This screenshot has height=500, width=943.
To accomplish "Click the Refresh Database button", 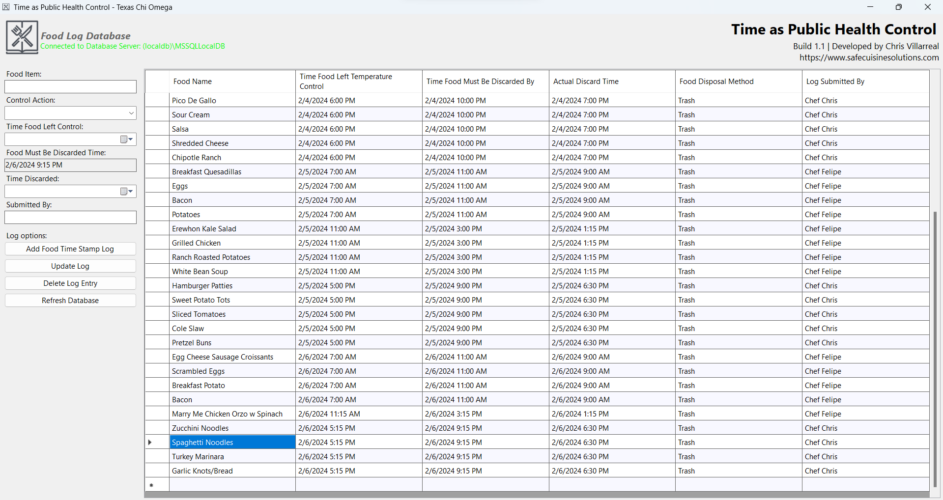I will (70, 300).
